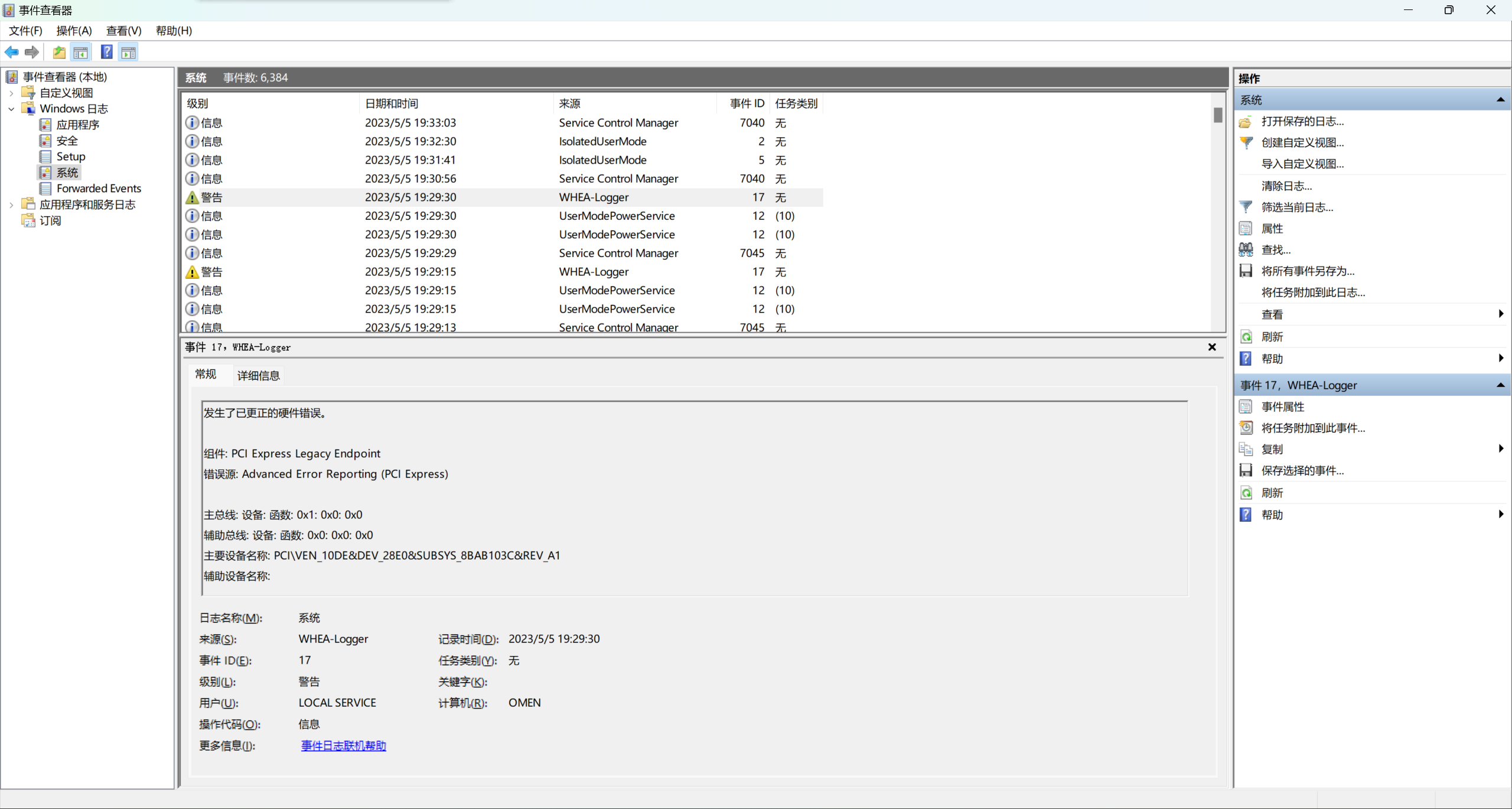The height and width of the screenshot is (809, 1512).
Task: Sort by 日期和时间 column header
Action: pyautogui.click(x=457, y=103)
